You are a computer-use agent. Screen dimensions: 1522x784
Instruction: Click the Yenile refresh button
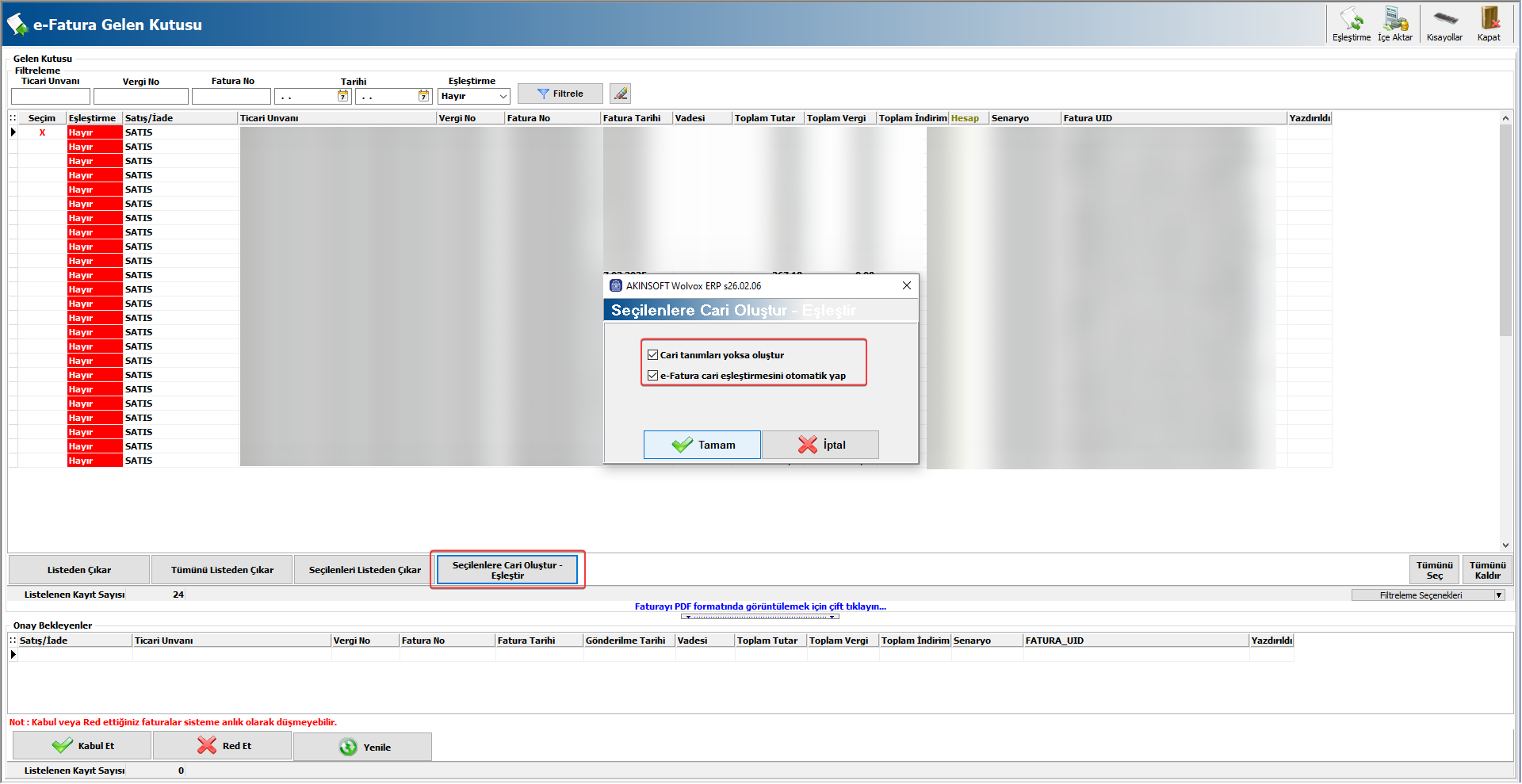(363, 747)
